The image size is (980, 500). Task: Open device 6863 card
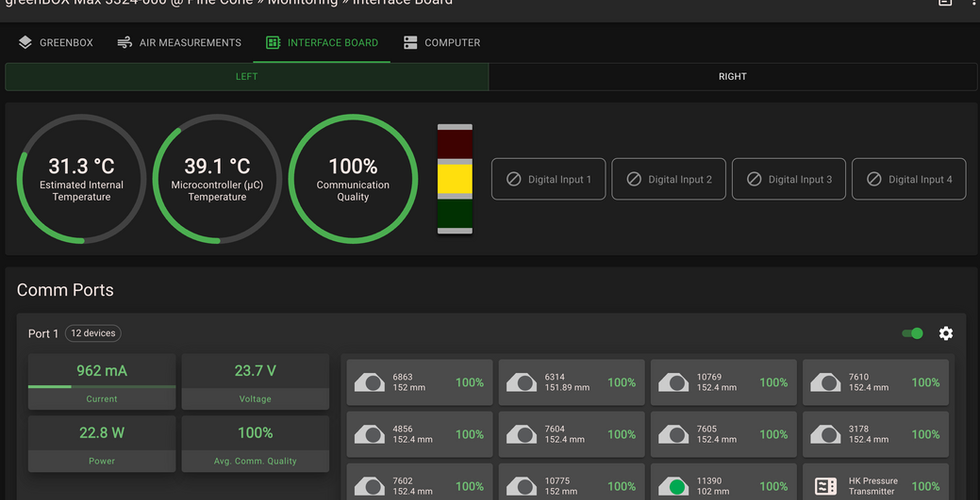click(419, 382)
